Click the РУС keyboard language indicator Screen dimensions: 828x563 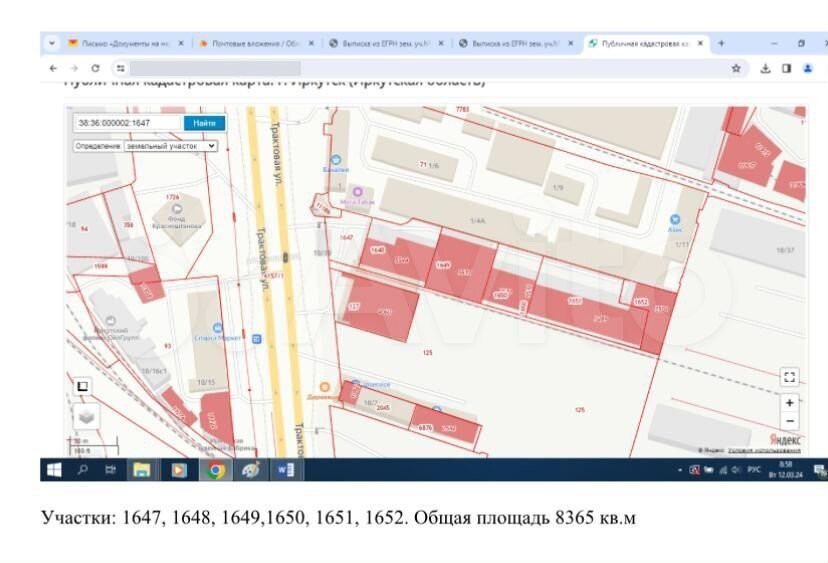pyautogui.click(x=756, y=469)
